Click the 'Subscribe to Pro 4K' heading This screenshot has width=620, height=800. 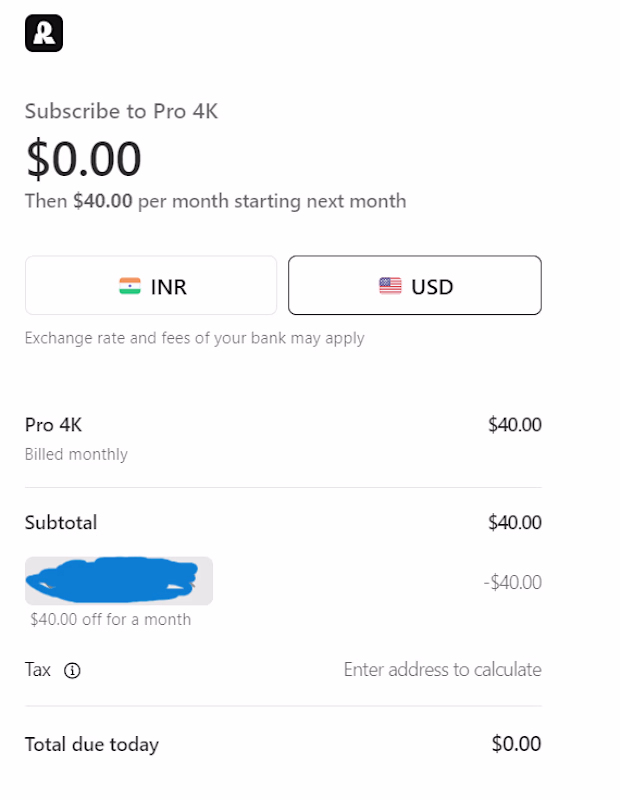121,111
